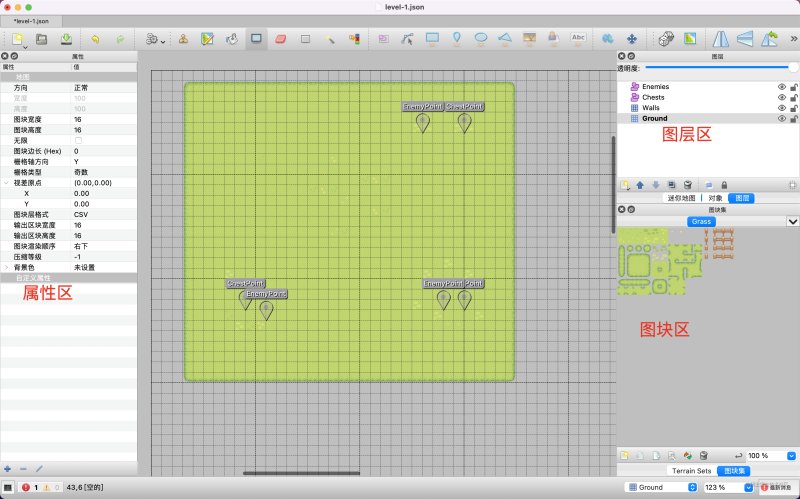
Task: Expand the toolbar overflow chevron
Action: [793, 39]
